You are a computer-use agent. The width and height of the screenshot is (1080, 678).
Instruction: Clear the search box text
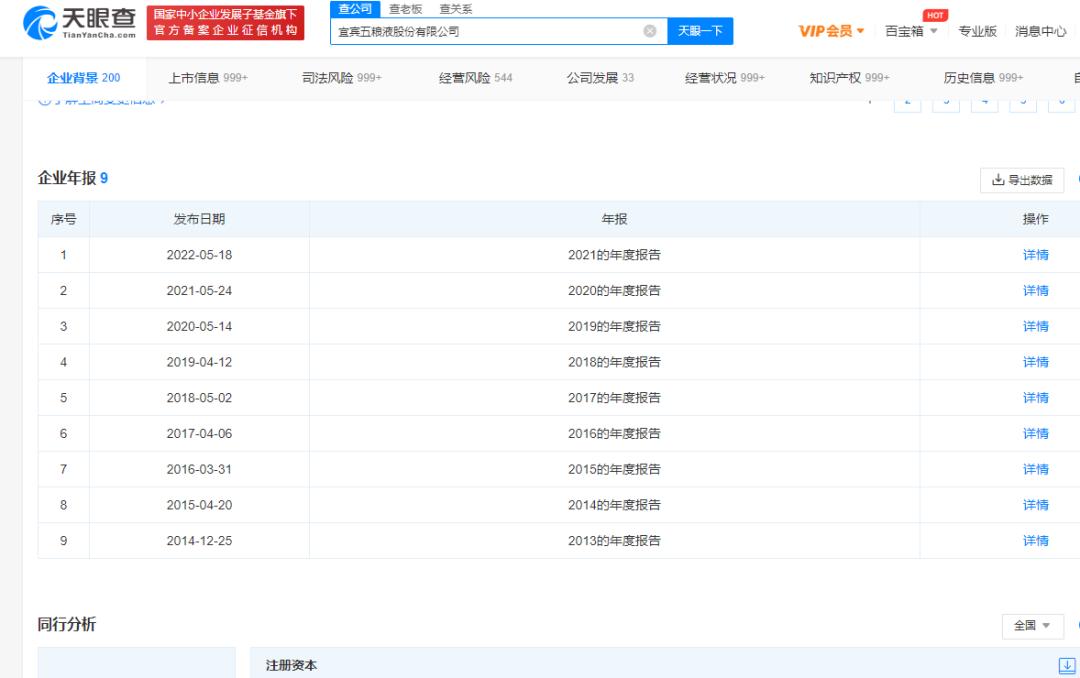click(650, 31)
